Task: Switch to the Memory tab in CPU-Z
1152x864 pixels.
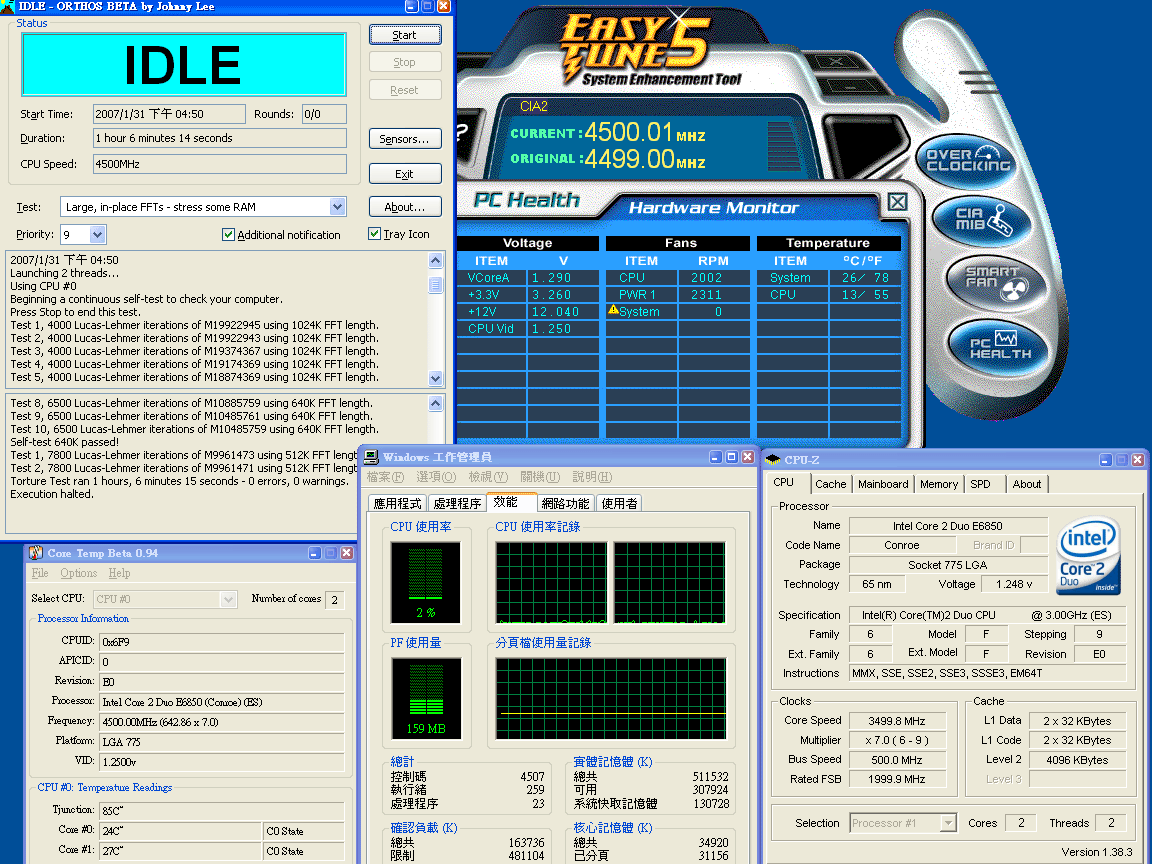Action: (x=938, y=484)
